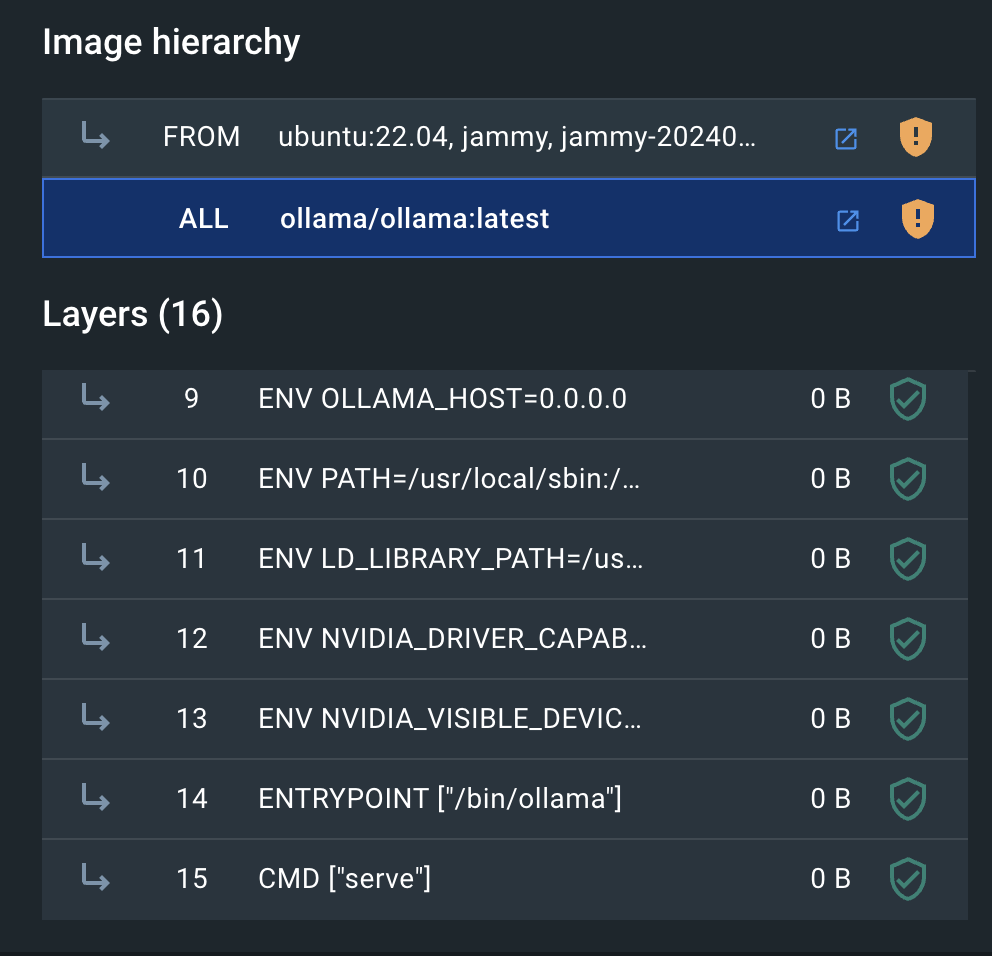Click green shield for layer 14 ENTRYPOINT
Viewport: 992px width, 956px height.
pyautogui.click(x=908, y=799)
